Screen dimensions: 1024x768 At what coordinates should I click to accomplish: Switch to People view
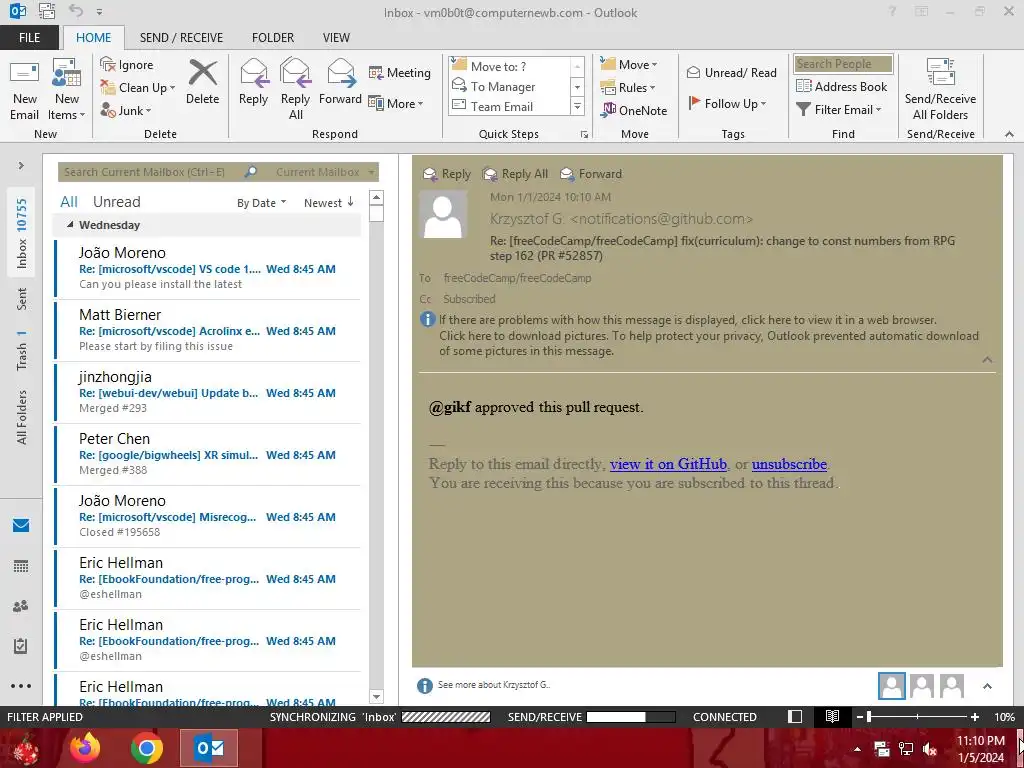(x=21, y=606)
